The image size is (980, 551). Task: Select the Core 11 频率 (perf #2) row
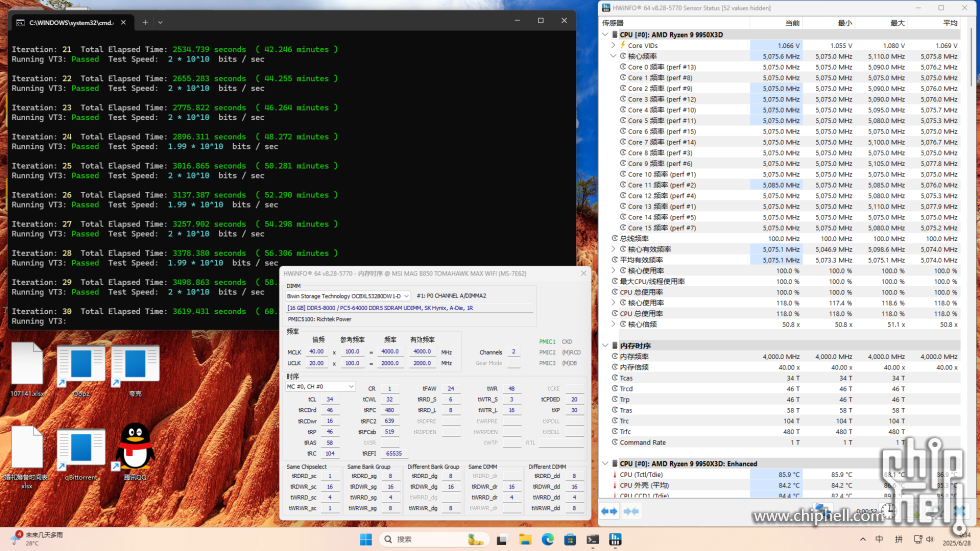point(780,185)
